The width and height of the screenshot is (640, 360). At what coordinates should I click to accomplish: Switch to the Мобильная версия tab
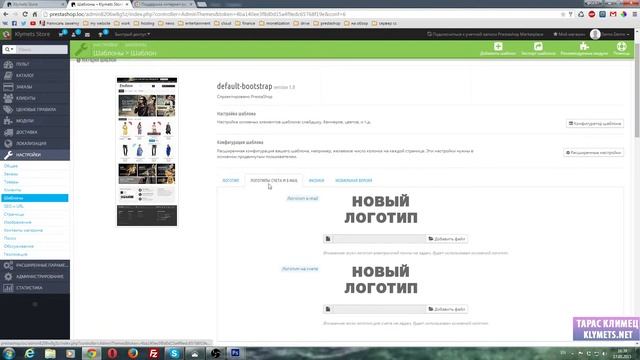pos(353,180)
